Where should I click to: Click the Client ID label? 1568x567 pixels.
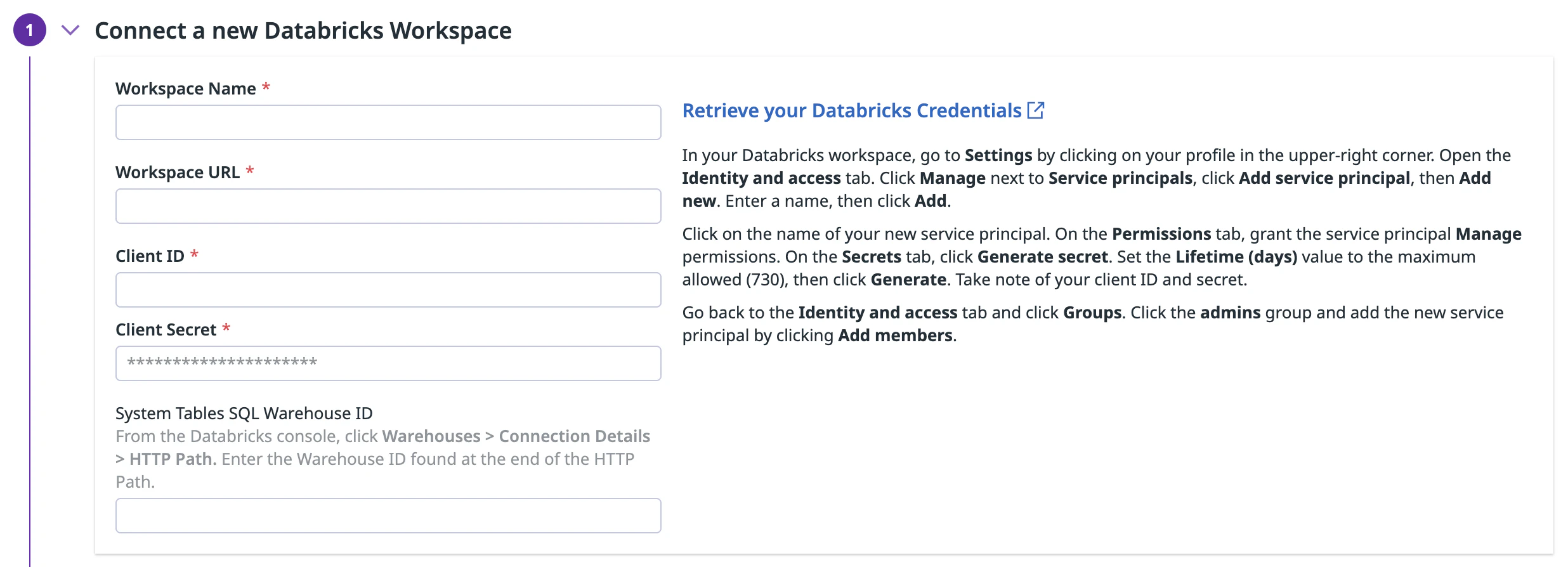[x=150, y=256]
